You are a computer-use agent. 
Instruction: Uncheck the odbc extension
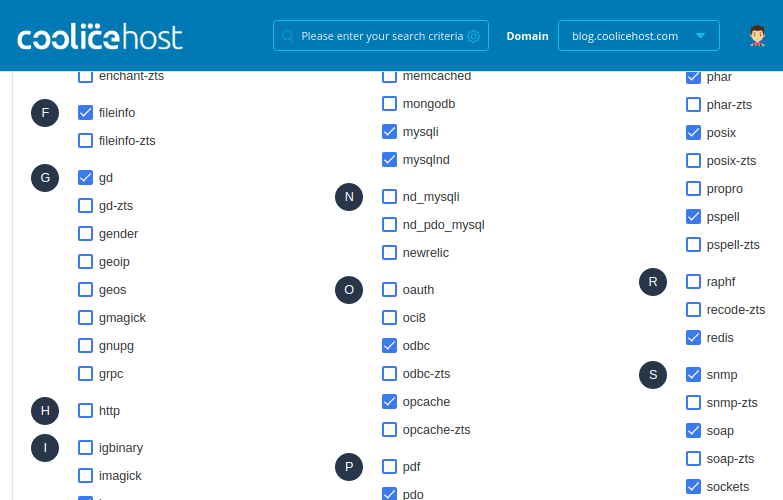tap(390, 346)
